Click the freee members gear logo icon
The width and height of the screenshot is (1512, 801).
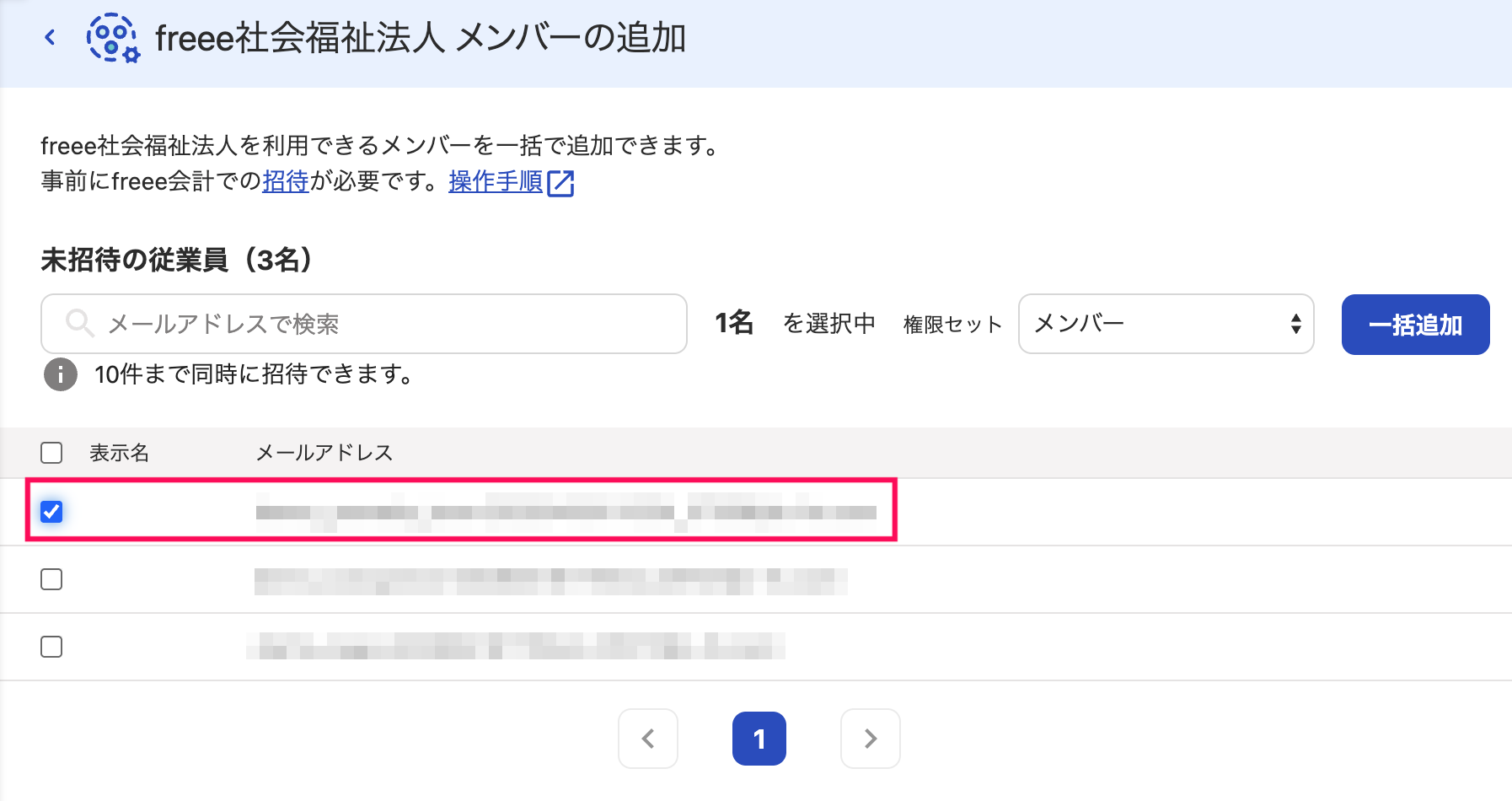113,38
